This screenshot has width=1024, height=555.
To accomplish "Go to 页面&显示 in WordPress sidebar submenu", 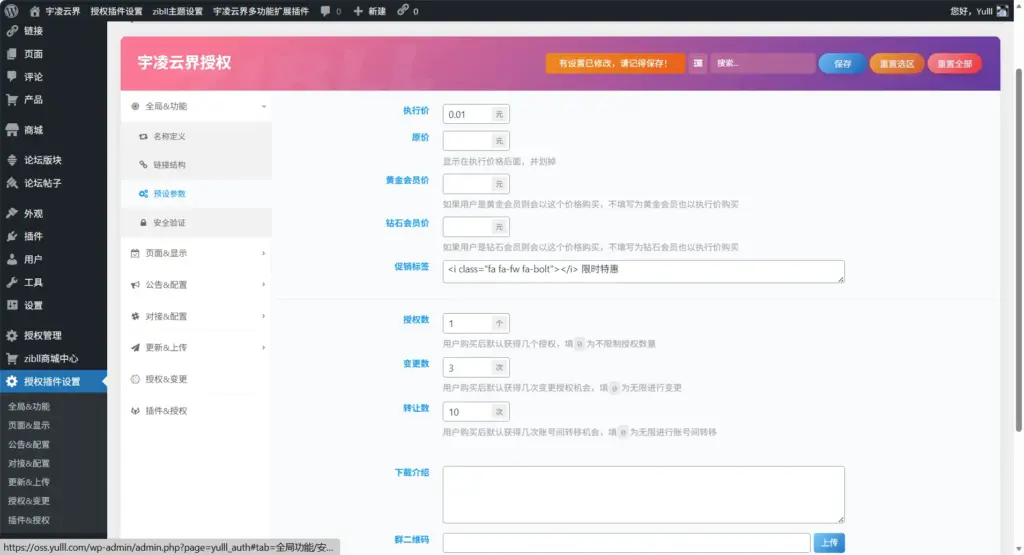I will pyautogui.click(x=29, y=425).
